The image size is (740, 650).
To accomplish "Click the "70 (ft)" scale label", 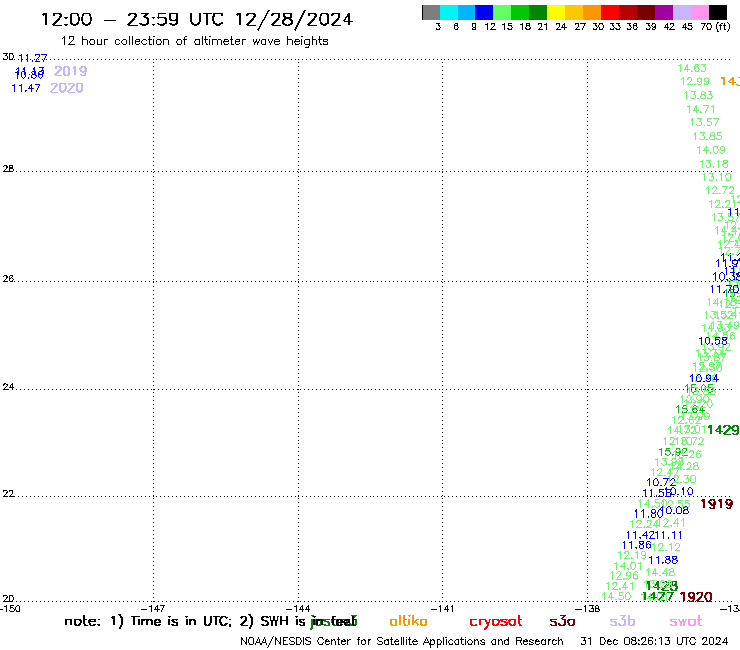I will coord(715,26).
